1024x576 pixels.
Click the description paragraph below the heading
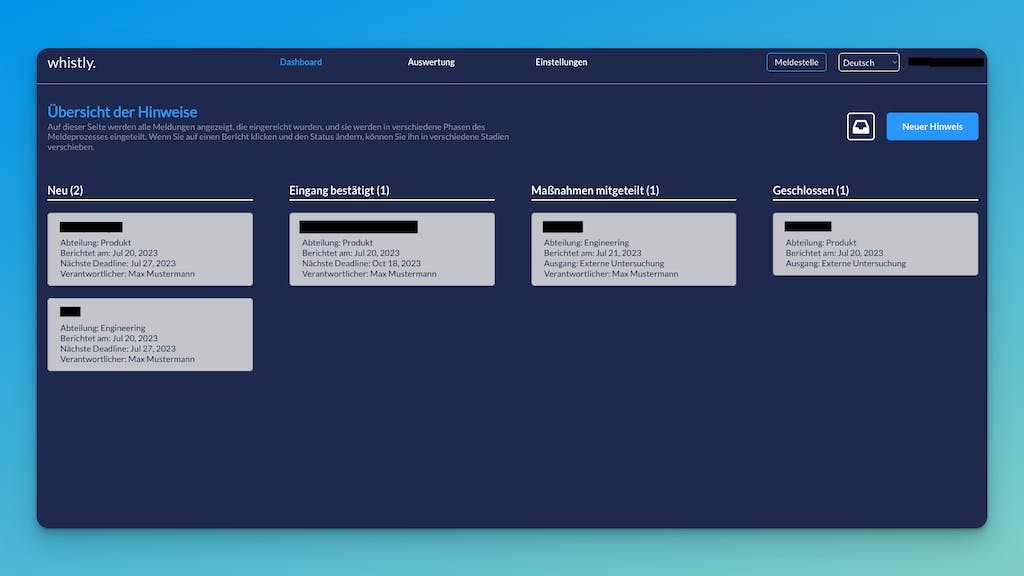(270, 137)
